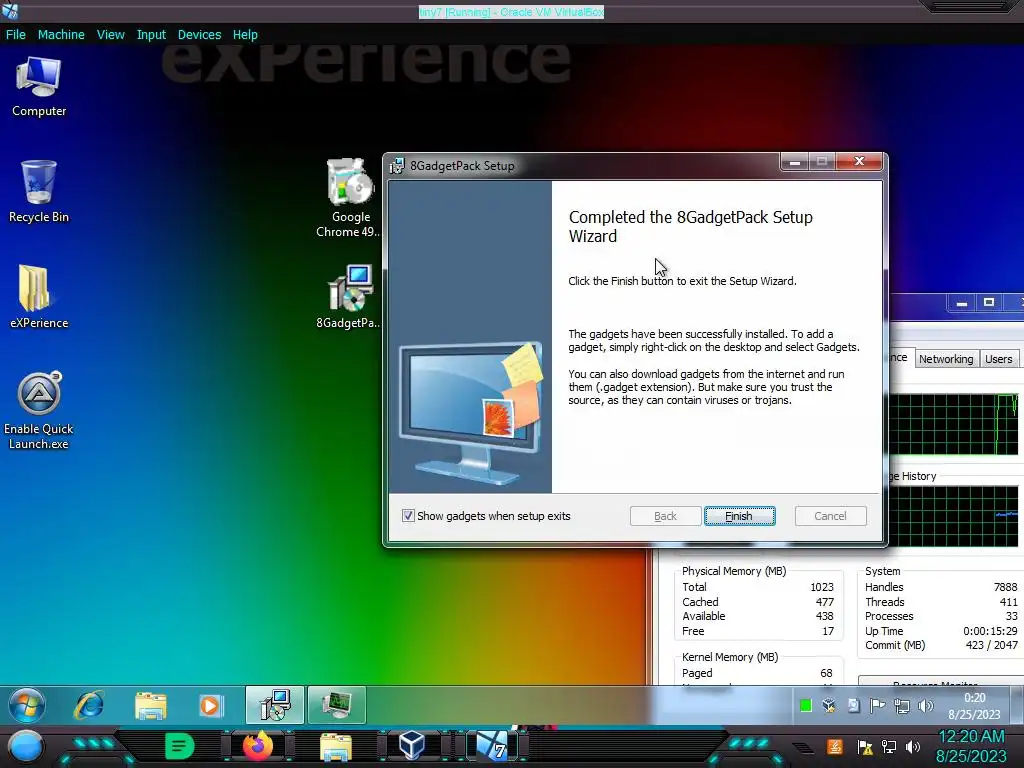Click the Cancel button in setup wizard

click(830, 516)
